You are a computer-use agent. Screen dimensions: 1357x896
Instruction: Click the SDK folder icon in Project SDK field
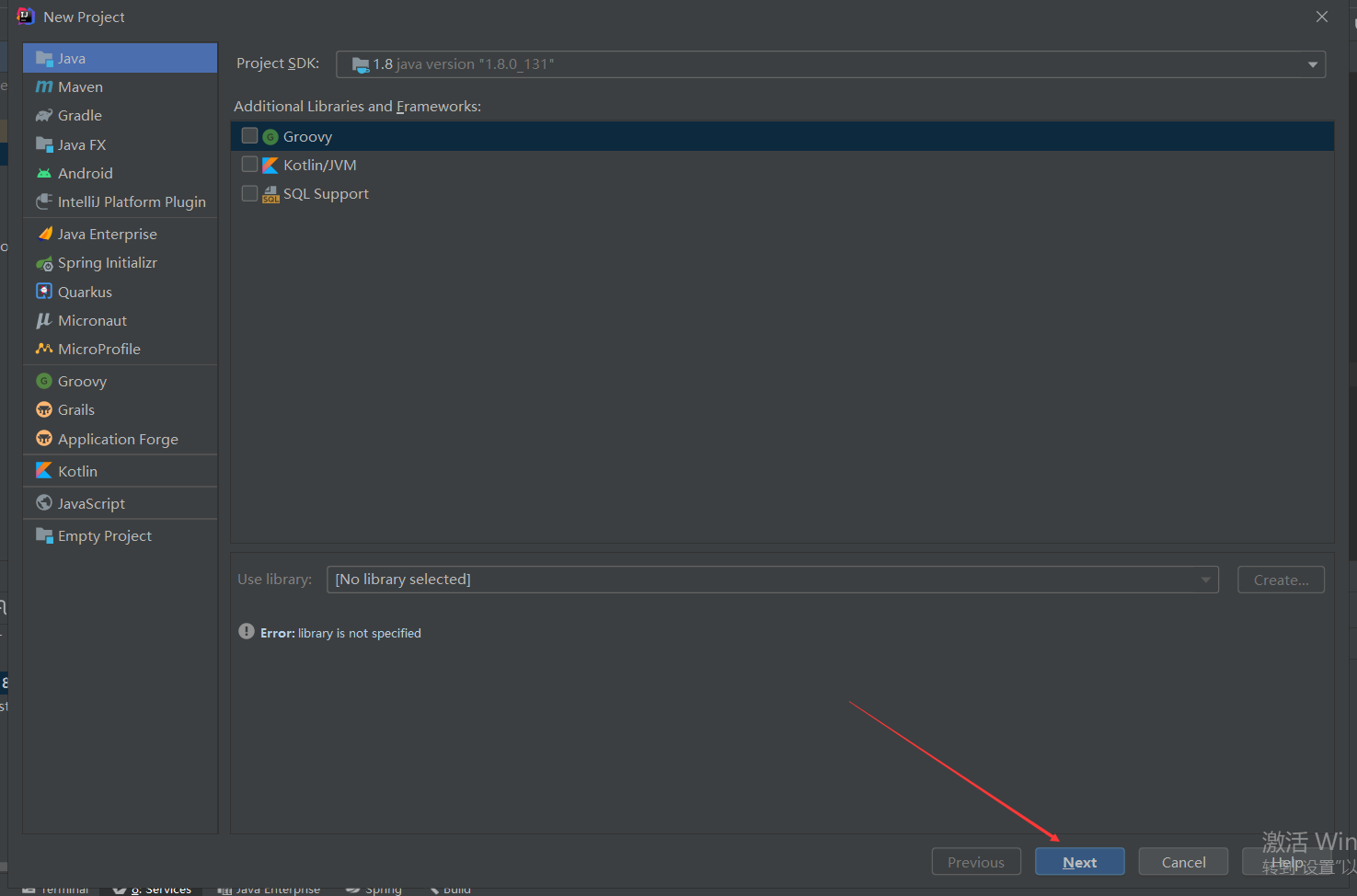(361, 64)
